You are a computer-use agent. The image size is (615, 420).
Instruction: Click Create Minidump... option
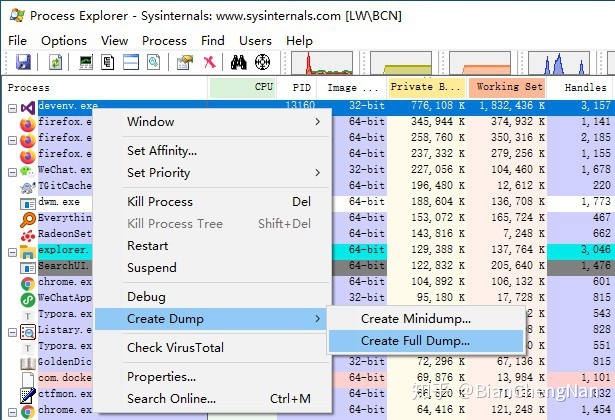tap(426, 319)
